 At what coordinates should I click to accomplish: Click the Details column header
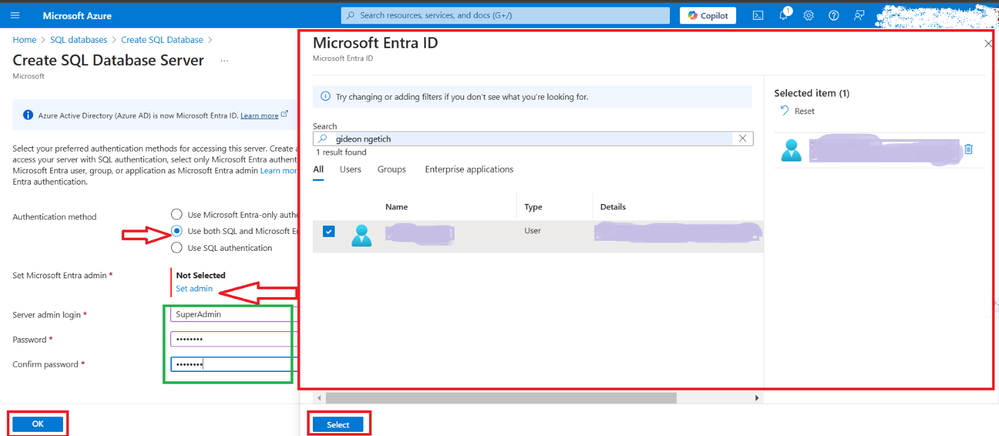point(612,207)
